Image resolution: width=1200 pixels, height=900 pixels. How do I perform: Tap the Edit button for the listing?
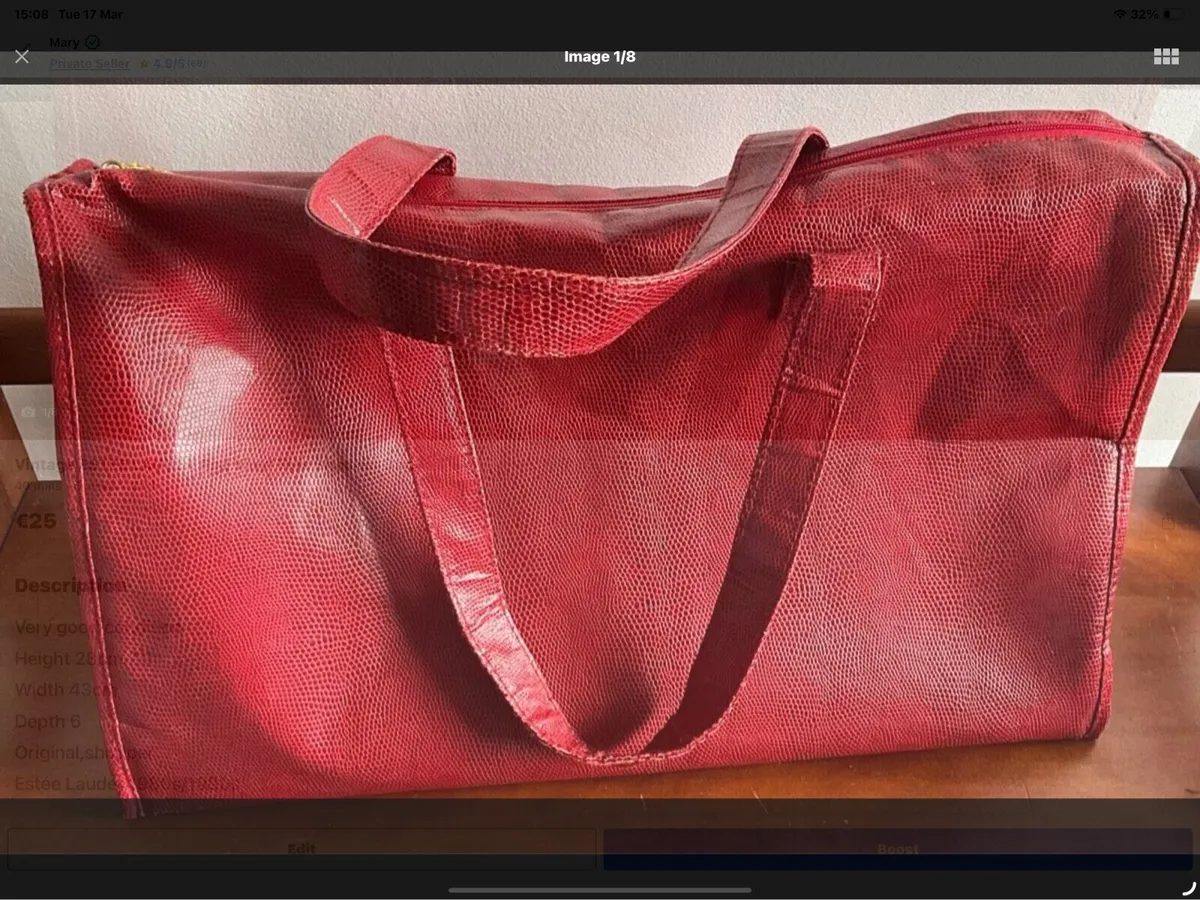tap(302, 849)
